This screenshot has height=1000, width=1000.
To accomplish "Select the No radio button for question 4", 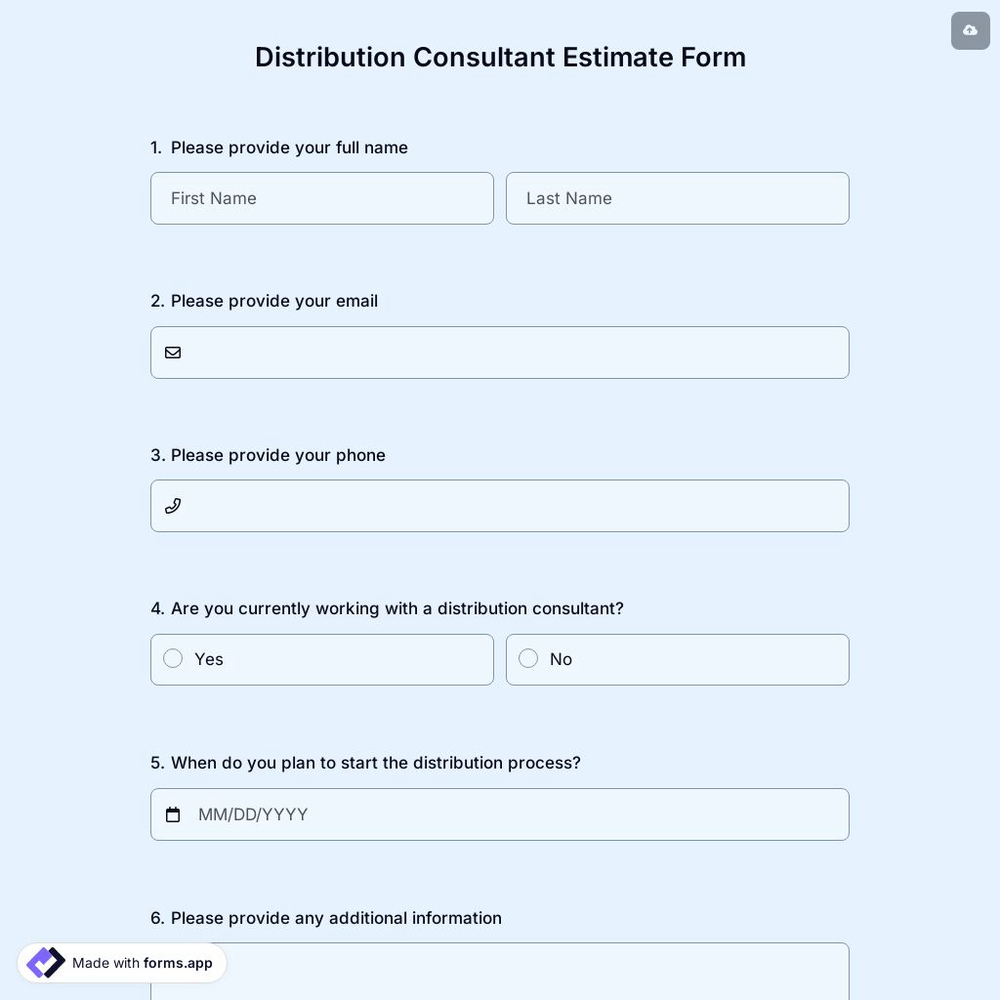I will click(527, 658).
